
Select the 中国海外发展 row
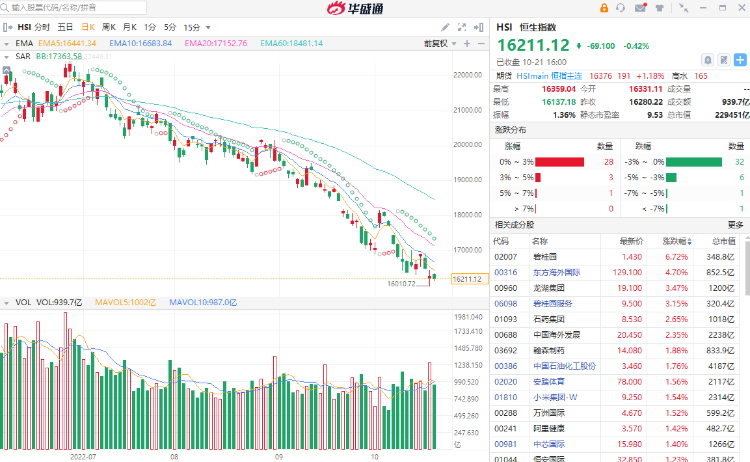tap(616, 335)
